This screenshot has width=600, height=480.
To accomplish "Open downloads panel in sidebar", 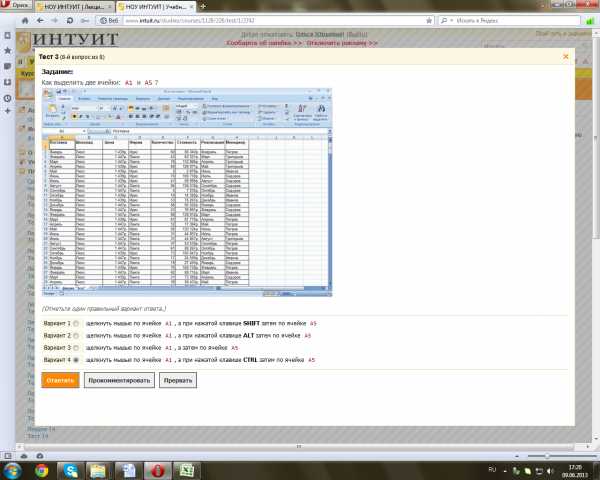I will click(x=7, y=82).
